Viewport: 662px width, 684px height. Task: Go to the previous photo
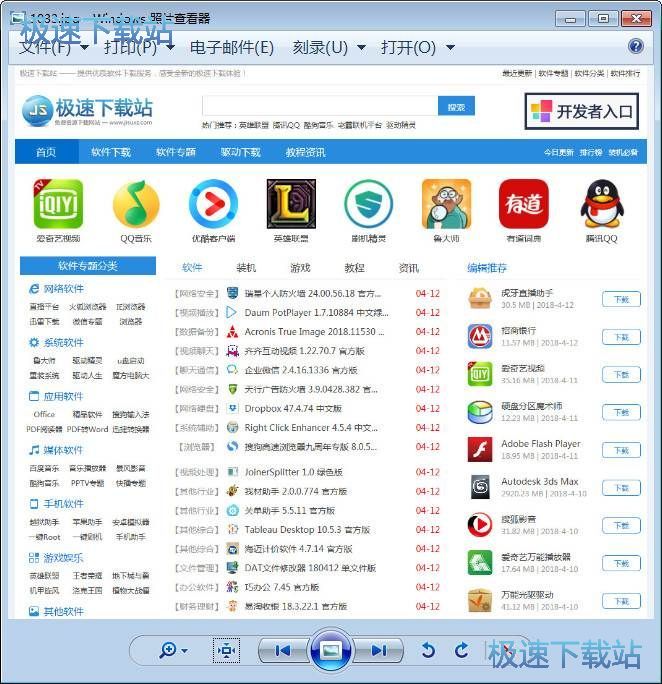(x=282, y=650)
